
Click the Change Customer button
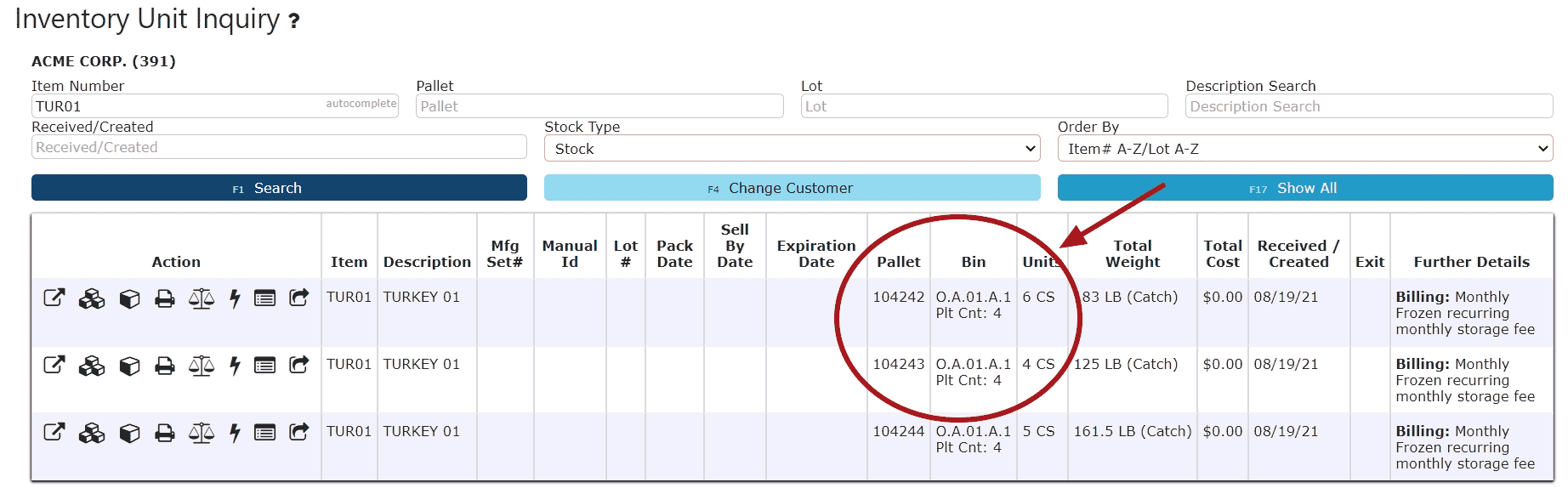pyautogui.click(x=792, y=188)
